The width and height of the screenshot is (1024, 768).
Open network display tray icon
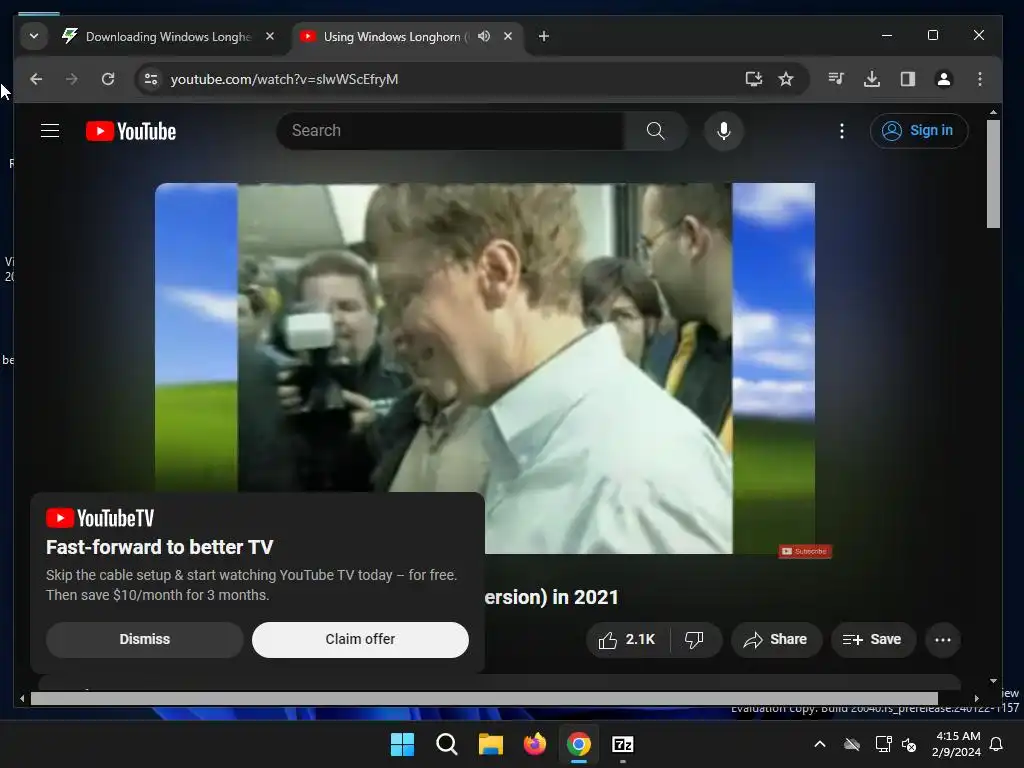pos(883,744)
